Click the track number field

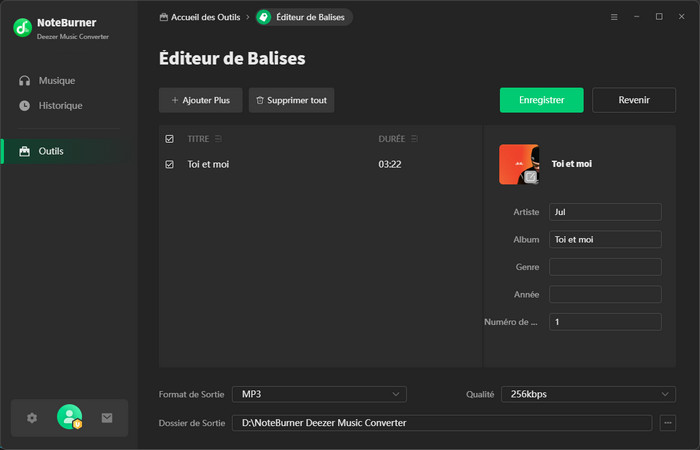pyautogui.click(x=605, y=322)
